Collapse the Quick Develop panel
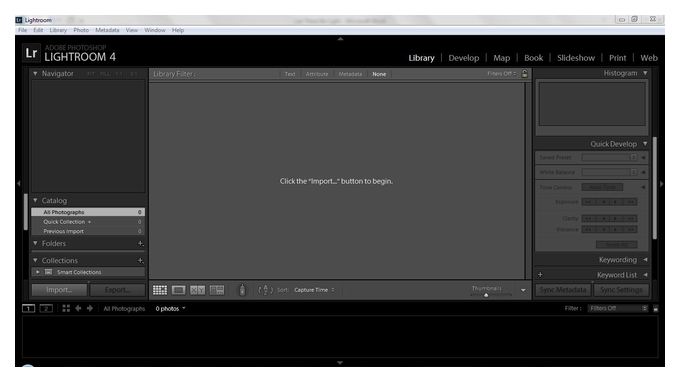Image resolution: width=680 pixels, height=382 pixels. click(x=645, y=144)
